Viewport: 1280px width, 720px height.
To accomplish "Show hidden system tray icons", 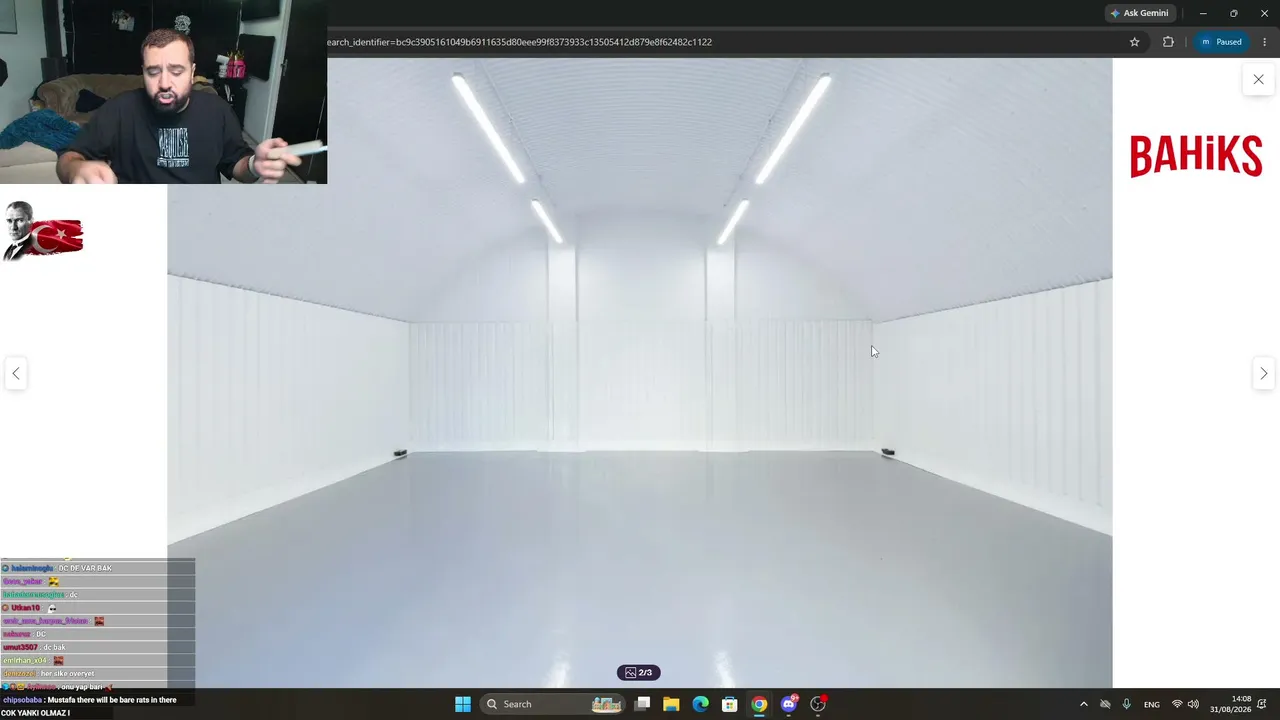I will [x=1083, y=704].
